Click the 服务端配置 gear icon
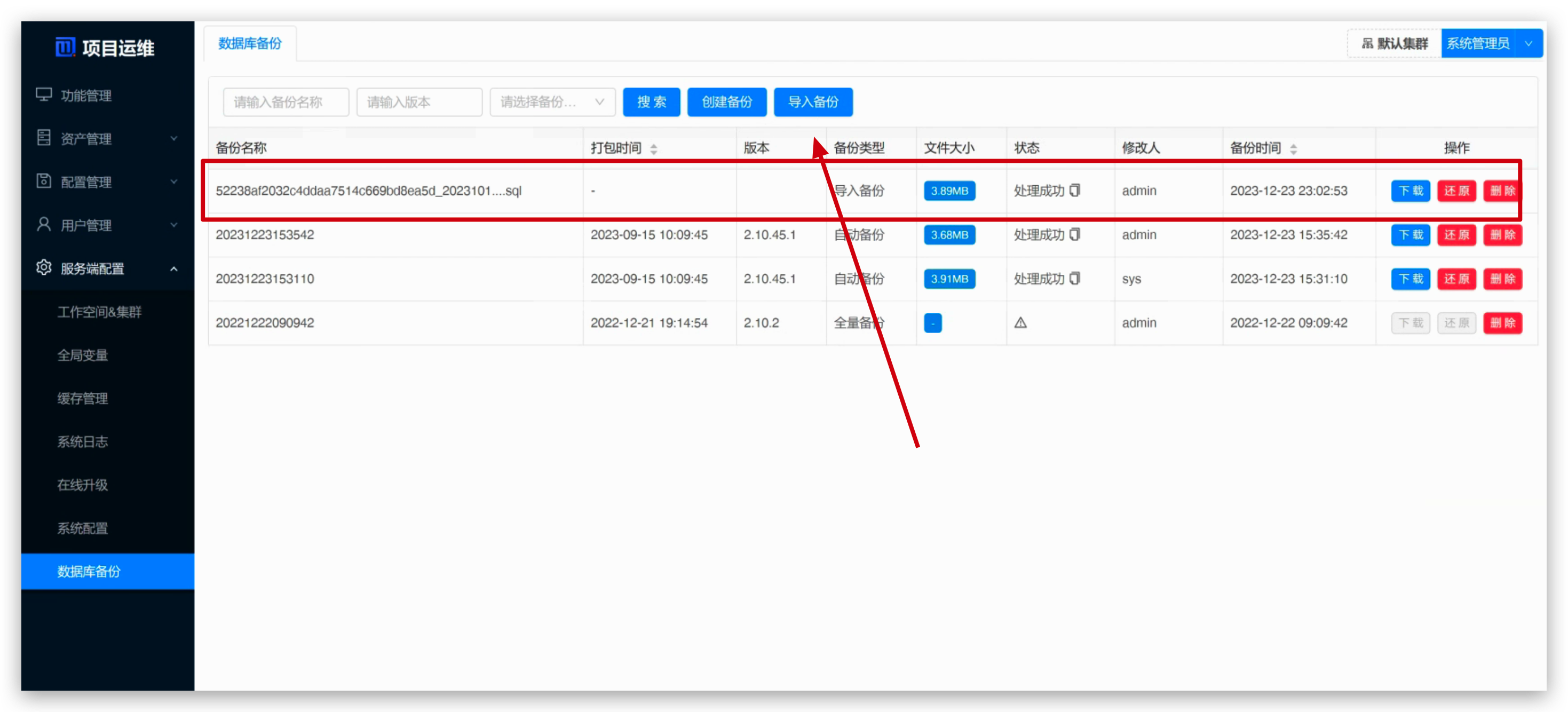Screen dimensions: 1568x712 (43, 268)
